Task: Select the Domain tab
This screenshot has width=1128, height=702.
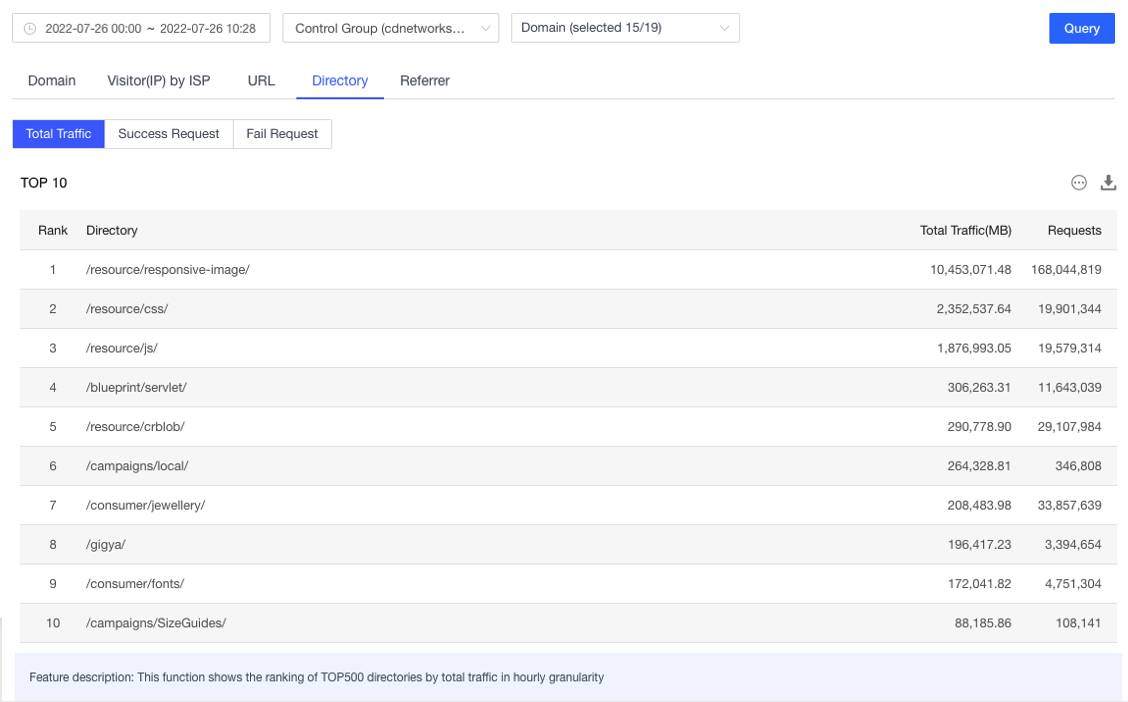Action: pyautogui.click(x=51, y=80)
